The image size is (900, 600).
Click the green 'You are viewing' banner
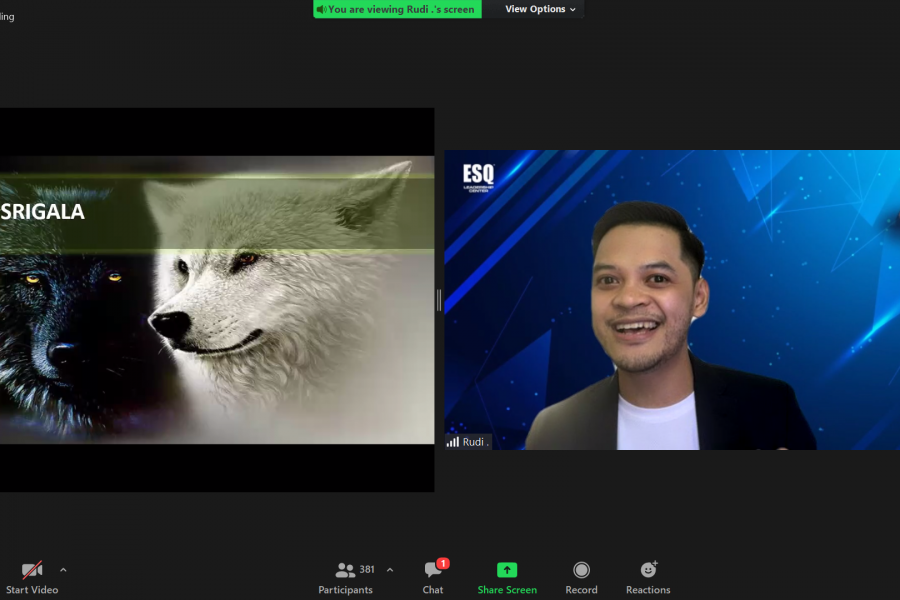coord(400,9)
